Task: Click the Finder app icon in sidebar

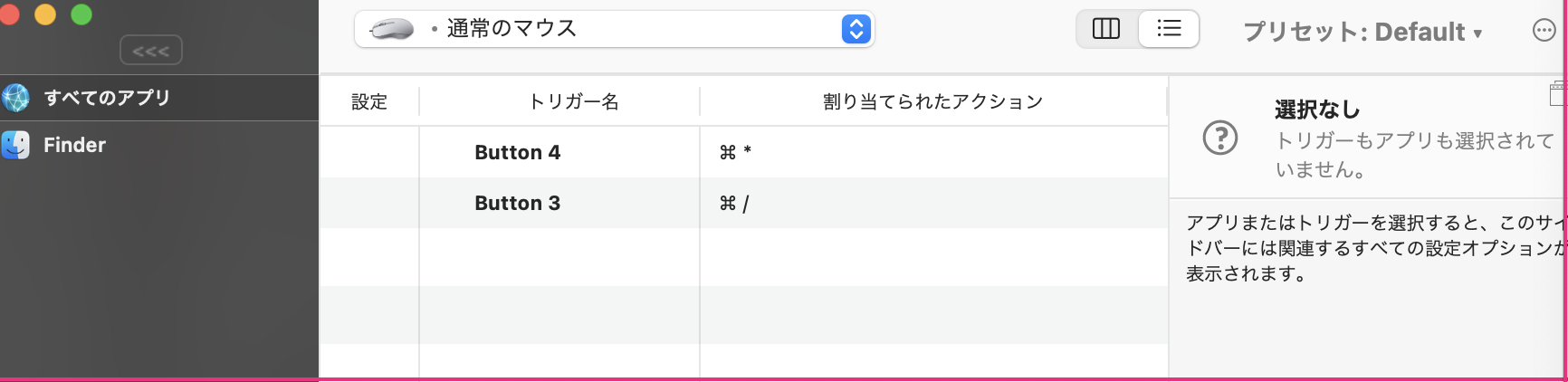Action: click(15, 145)
